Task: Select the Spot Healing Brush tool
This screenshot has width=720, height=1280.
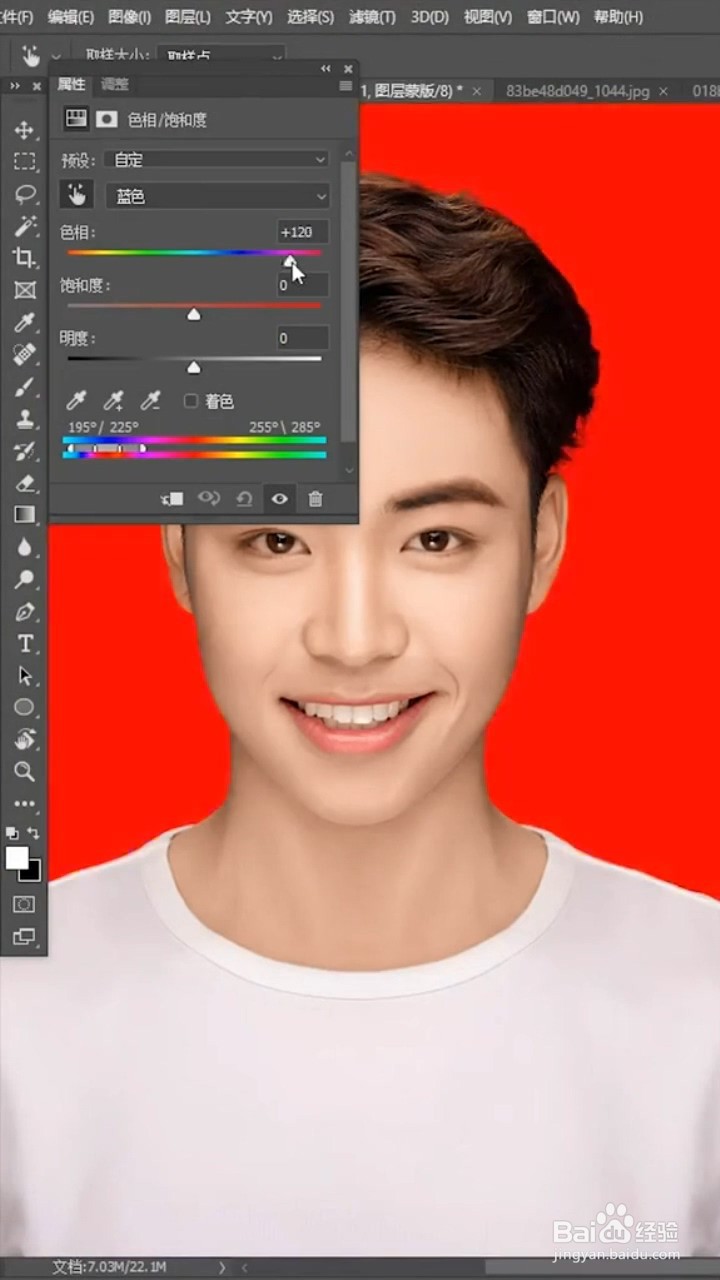Action: click(24, 354)
